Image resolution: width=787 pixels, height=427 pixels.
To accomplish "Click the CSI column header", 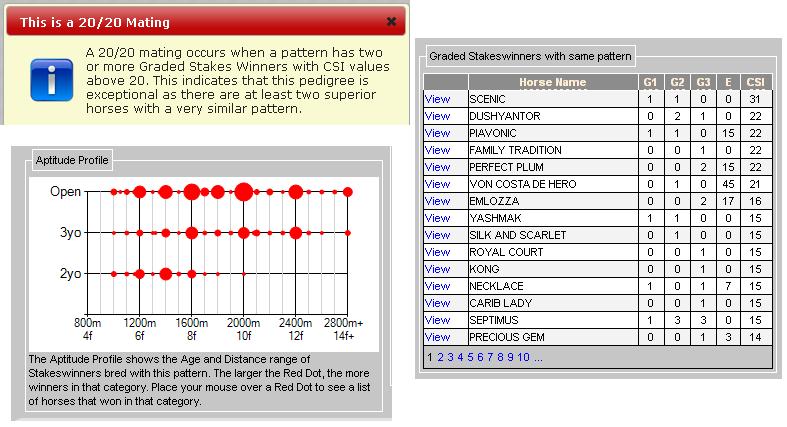I will 755,82.
